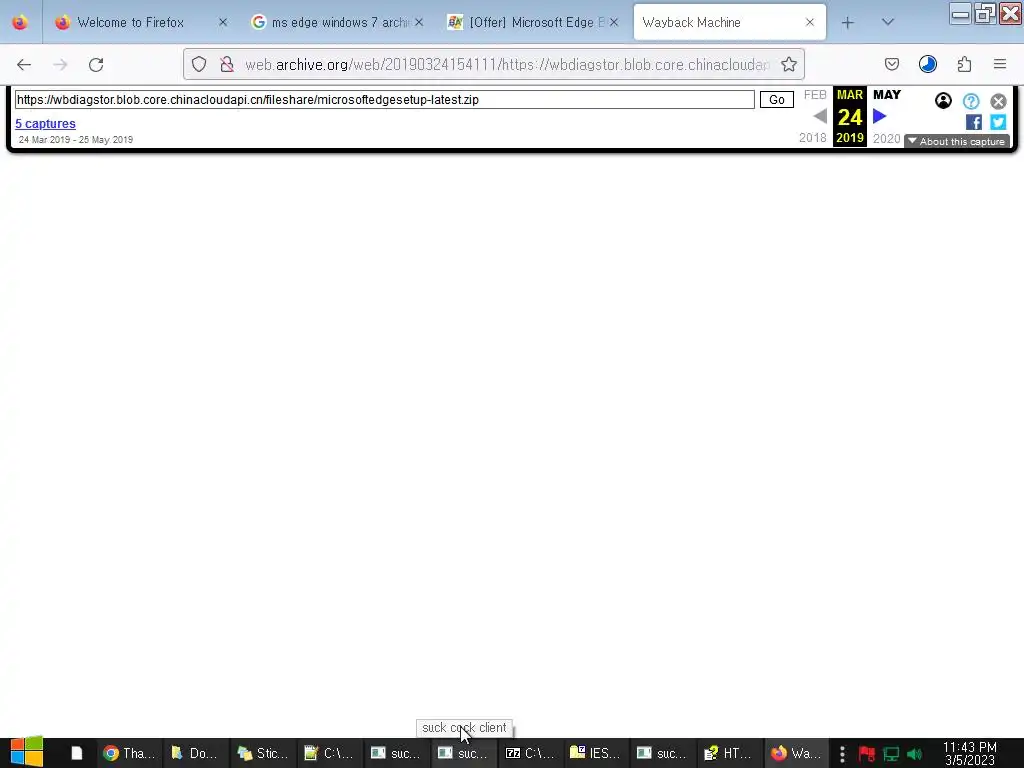Open the 7-Zip C:\ taskbar item

(530, 753)
